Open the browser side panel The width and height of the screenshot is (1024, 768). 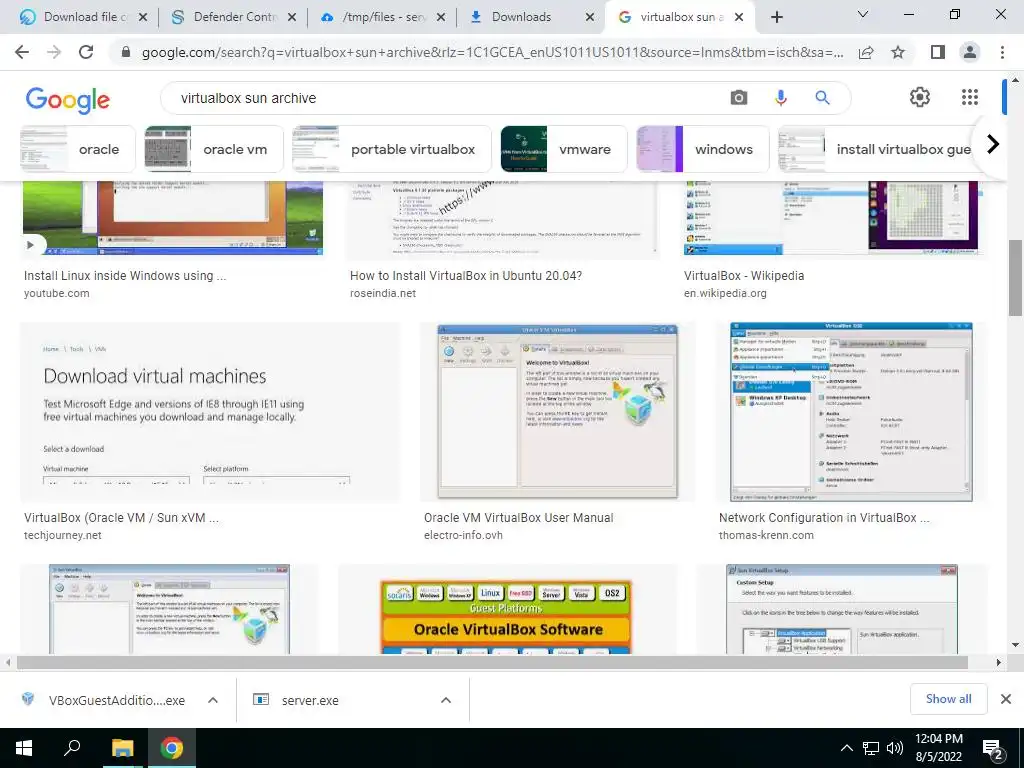(x=938, y=52)
